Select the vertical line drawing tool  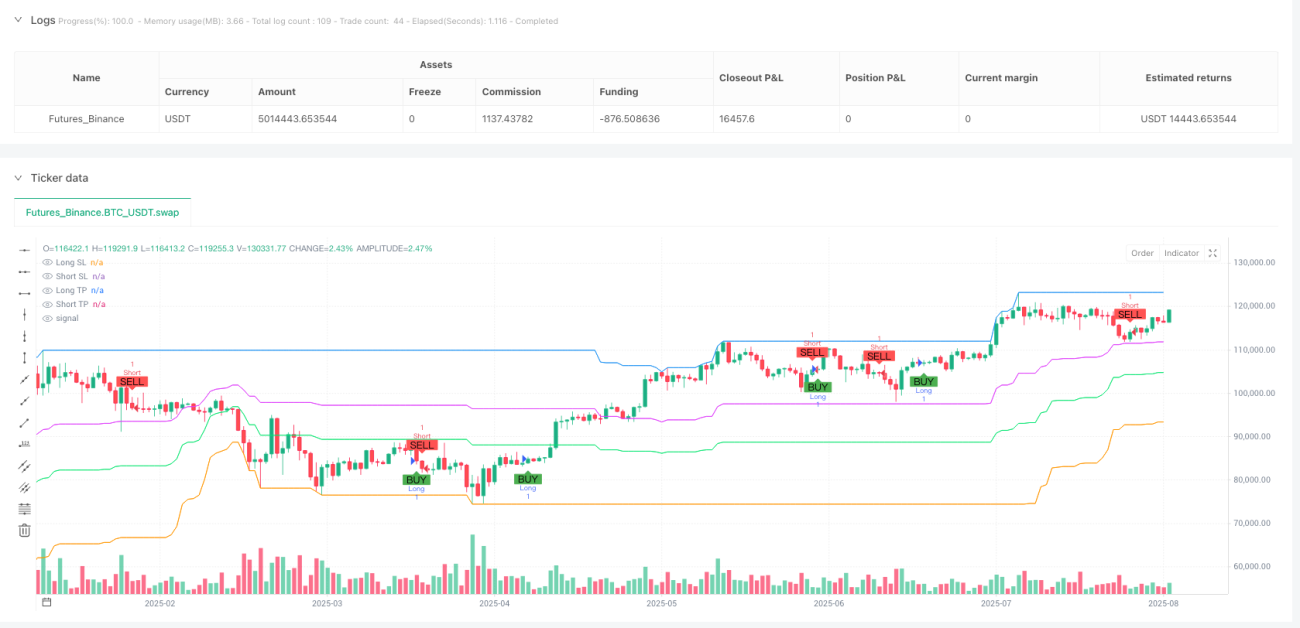click(x=25, y=315)
